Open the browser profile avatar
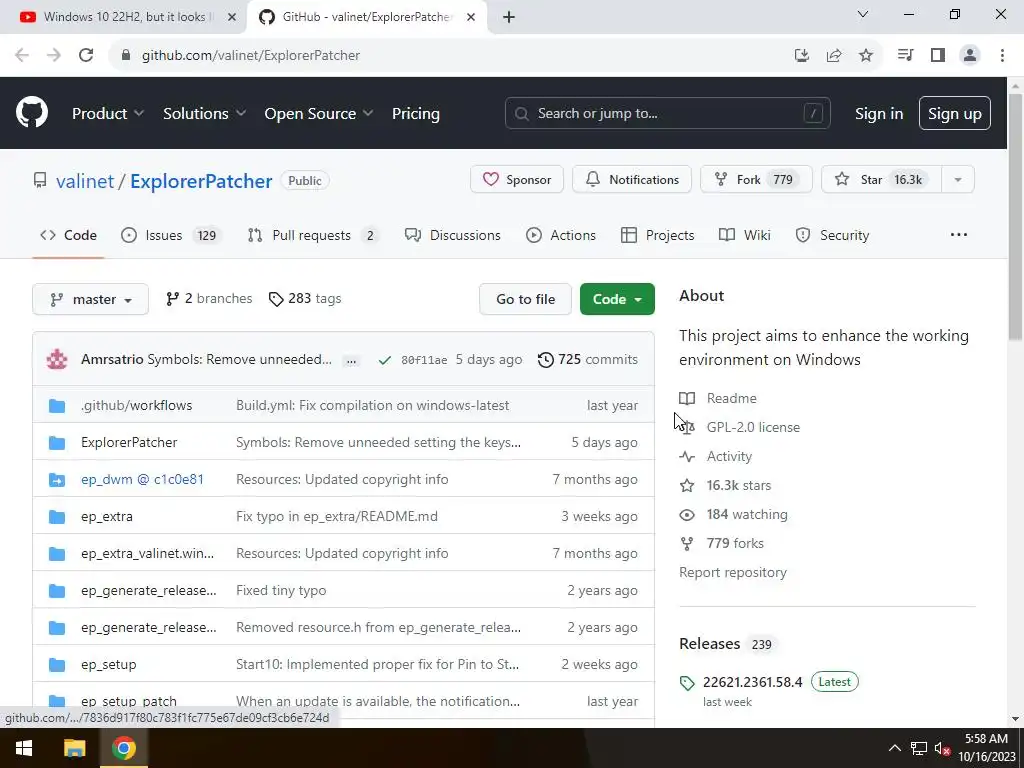1024x768 pixels. pos(970,56)
